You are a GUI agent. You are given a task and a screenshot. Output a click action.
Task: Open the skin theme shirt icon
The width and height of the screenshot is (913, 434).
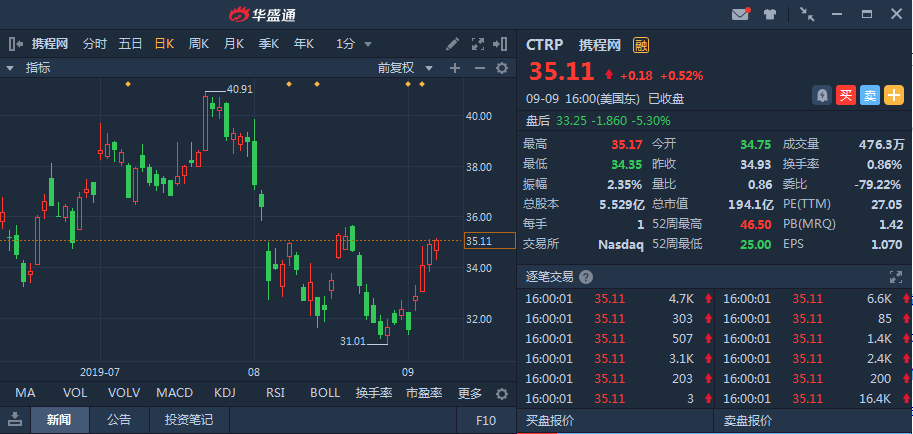point(770,15)
